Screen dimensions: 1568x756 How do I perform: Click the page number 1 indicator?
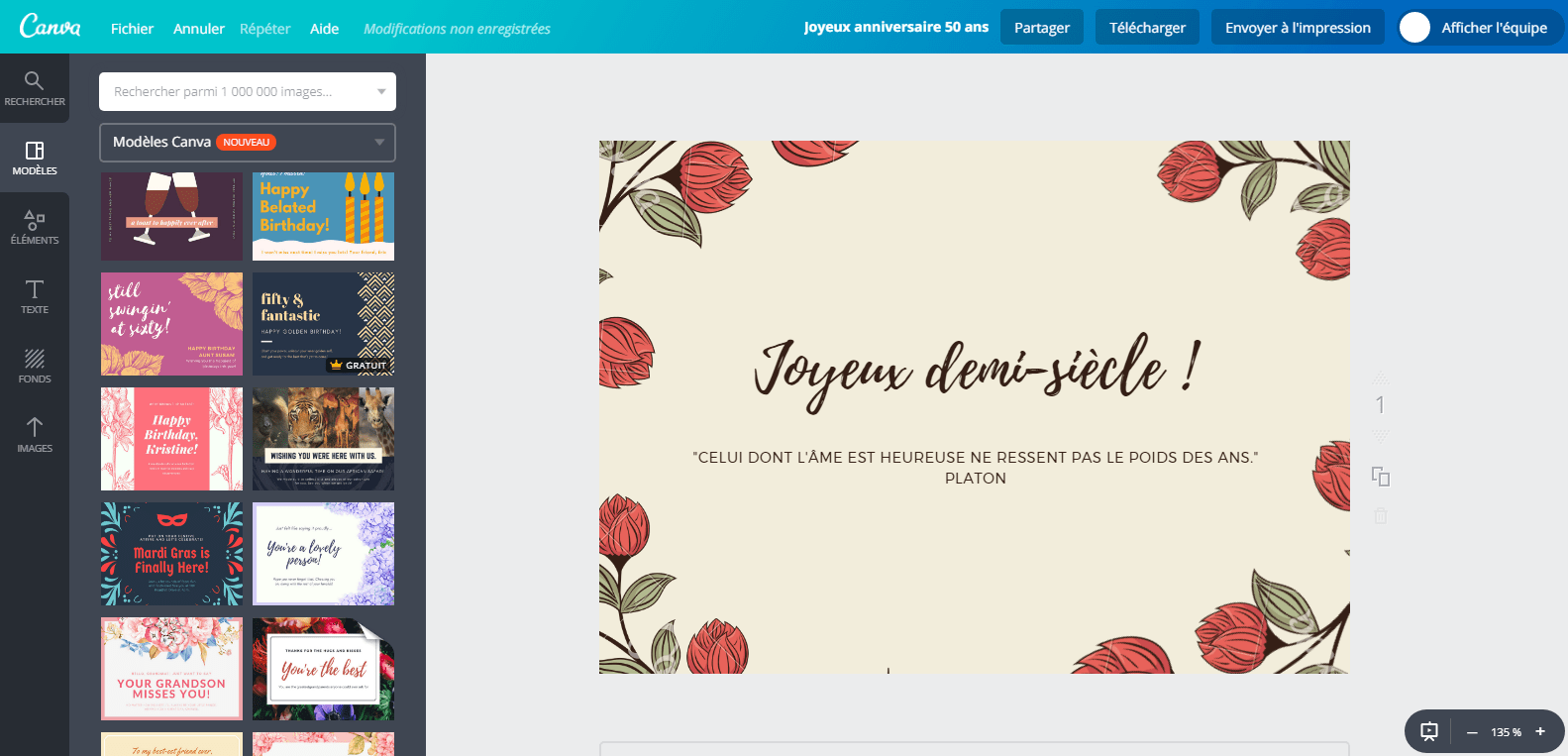click(1380, 405)
